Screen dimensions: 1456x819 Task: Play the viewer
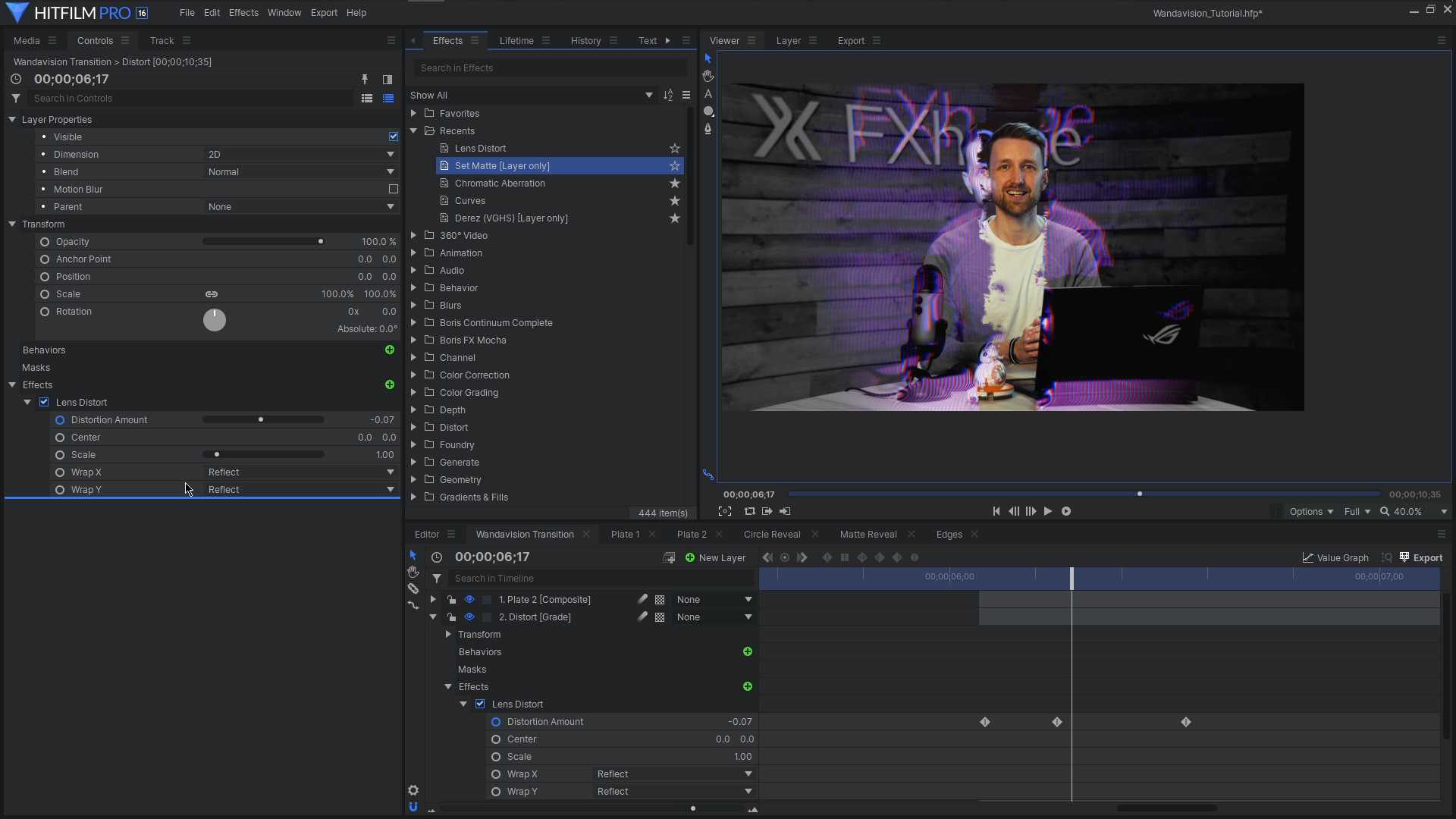(1048, 512)
